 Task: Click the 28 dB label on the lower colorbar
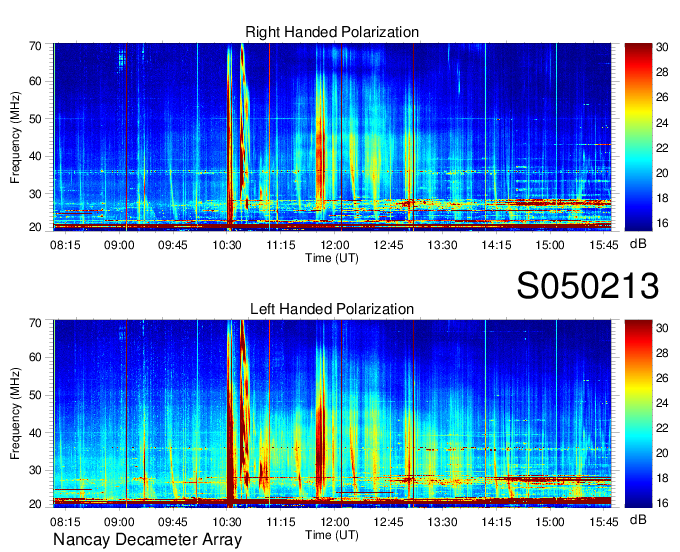click(x=662, y=353)
